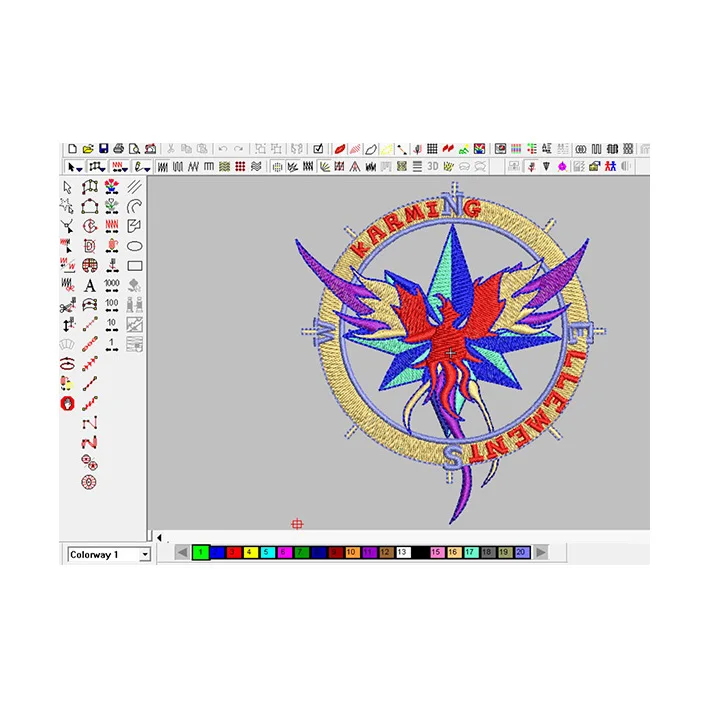Pick mint color swatch 17

tap(470, 552)
